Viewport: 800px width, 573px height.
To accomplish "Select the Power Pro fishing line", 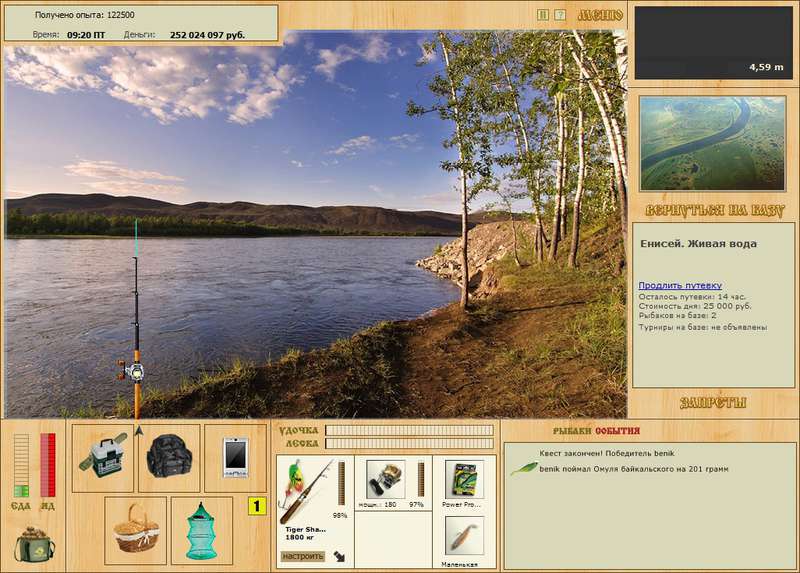I will click(x=464, y=480).
